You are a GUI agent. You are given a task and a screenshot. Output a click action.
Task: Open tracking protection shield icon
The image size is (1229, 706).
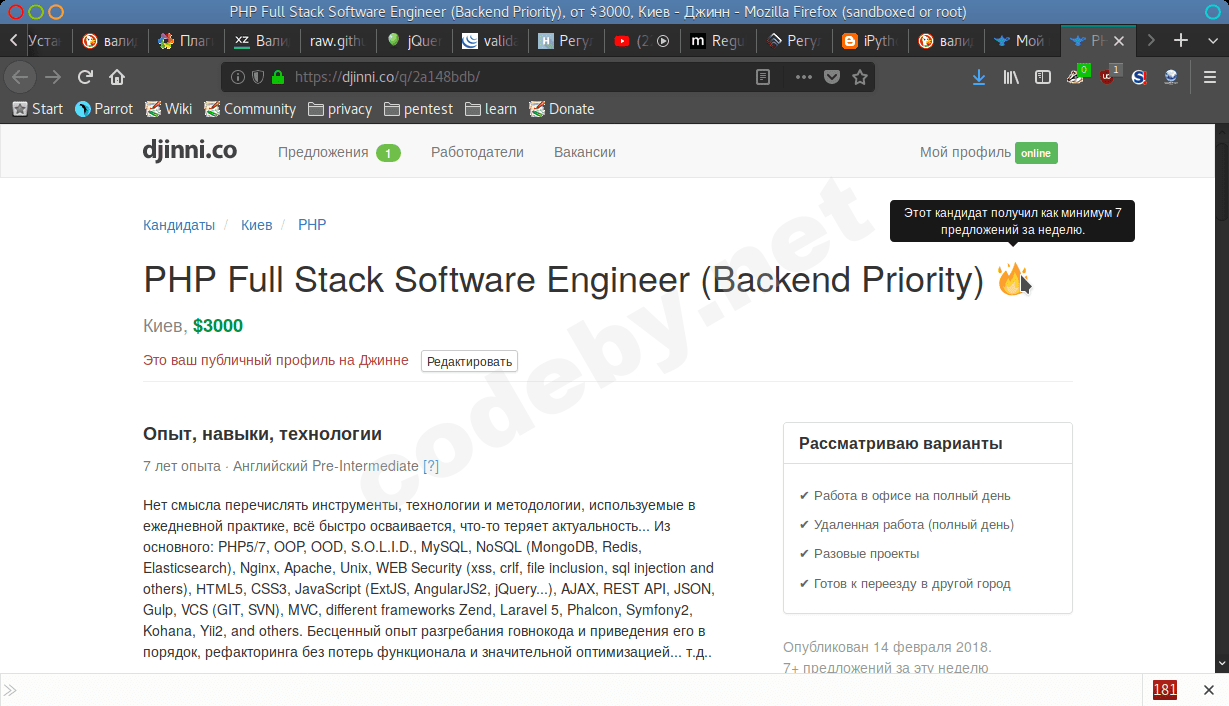point(257,77)
